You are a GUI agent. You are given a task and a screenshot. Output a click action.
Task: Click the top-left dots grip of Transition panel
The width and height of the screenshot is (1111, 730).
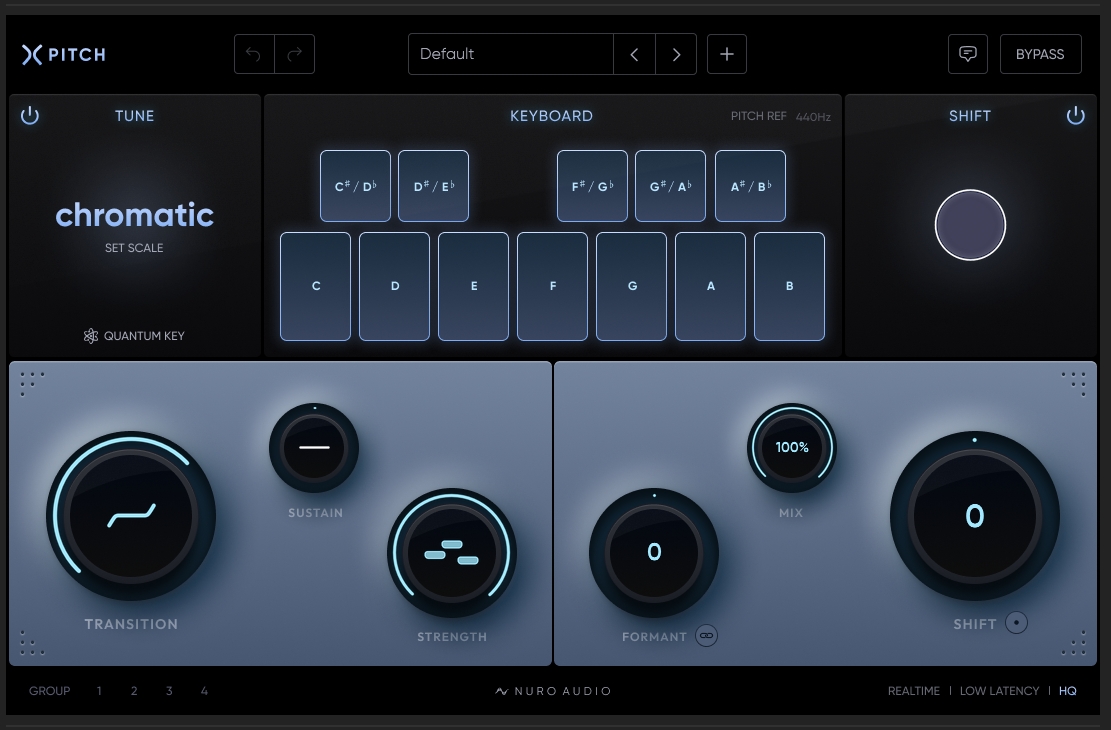[32, 383]
